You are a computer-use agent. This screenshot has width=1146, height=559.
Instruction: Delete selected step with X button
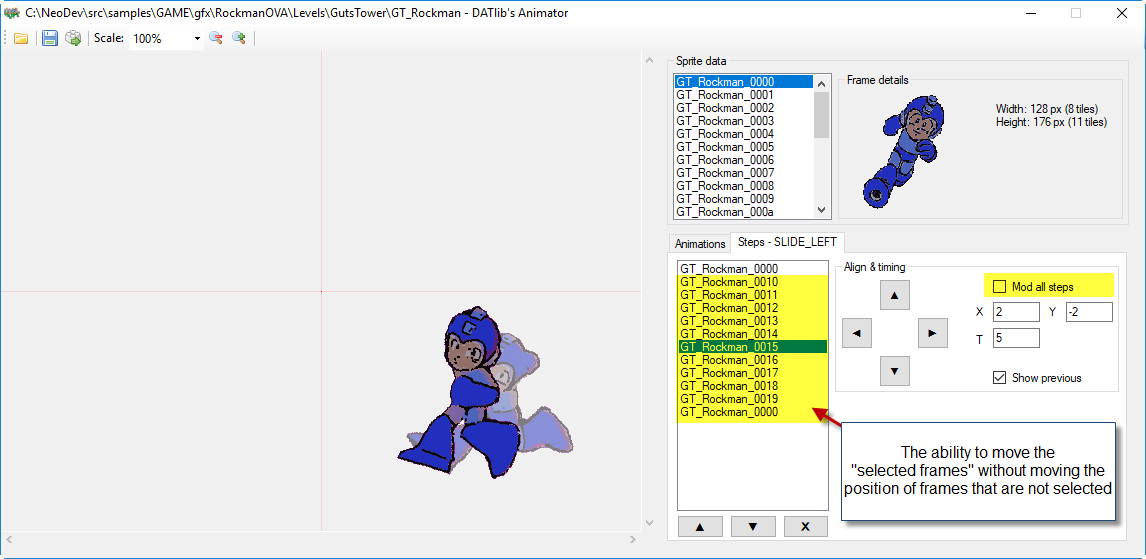[805, 527]
